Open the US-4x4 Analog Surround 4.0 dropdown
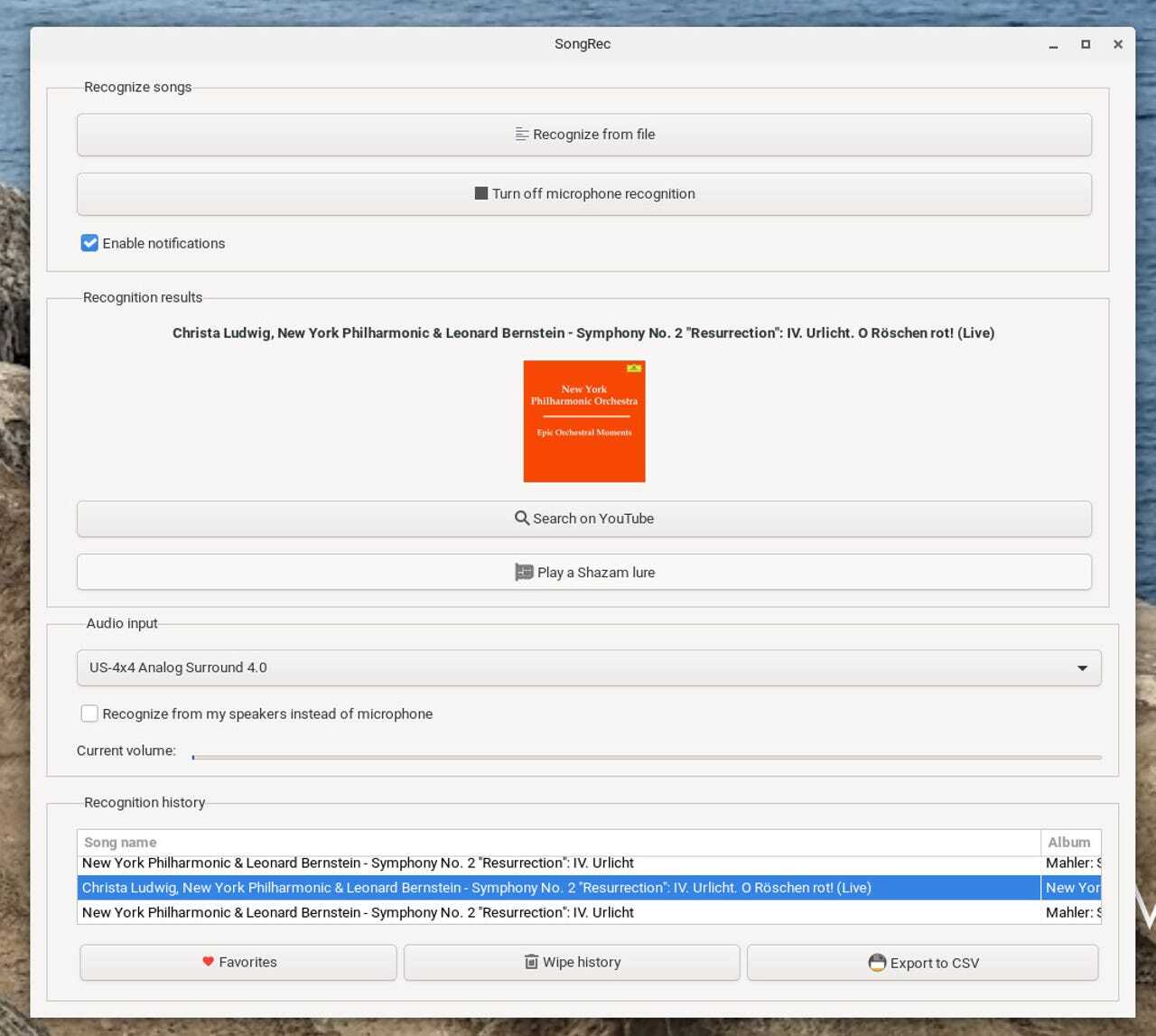The image size is (1156, 1036). click(589, 667)
